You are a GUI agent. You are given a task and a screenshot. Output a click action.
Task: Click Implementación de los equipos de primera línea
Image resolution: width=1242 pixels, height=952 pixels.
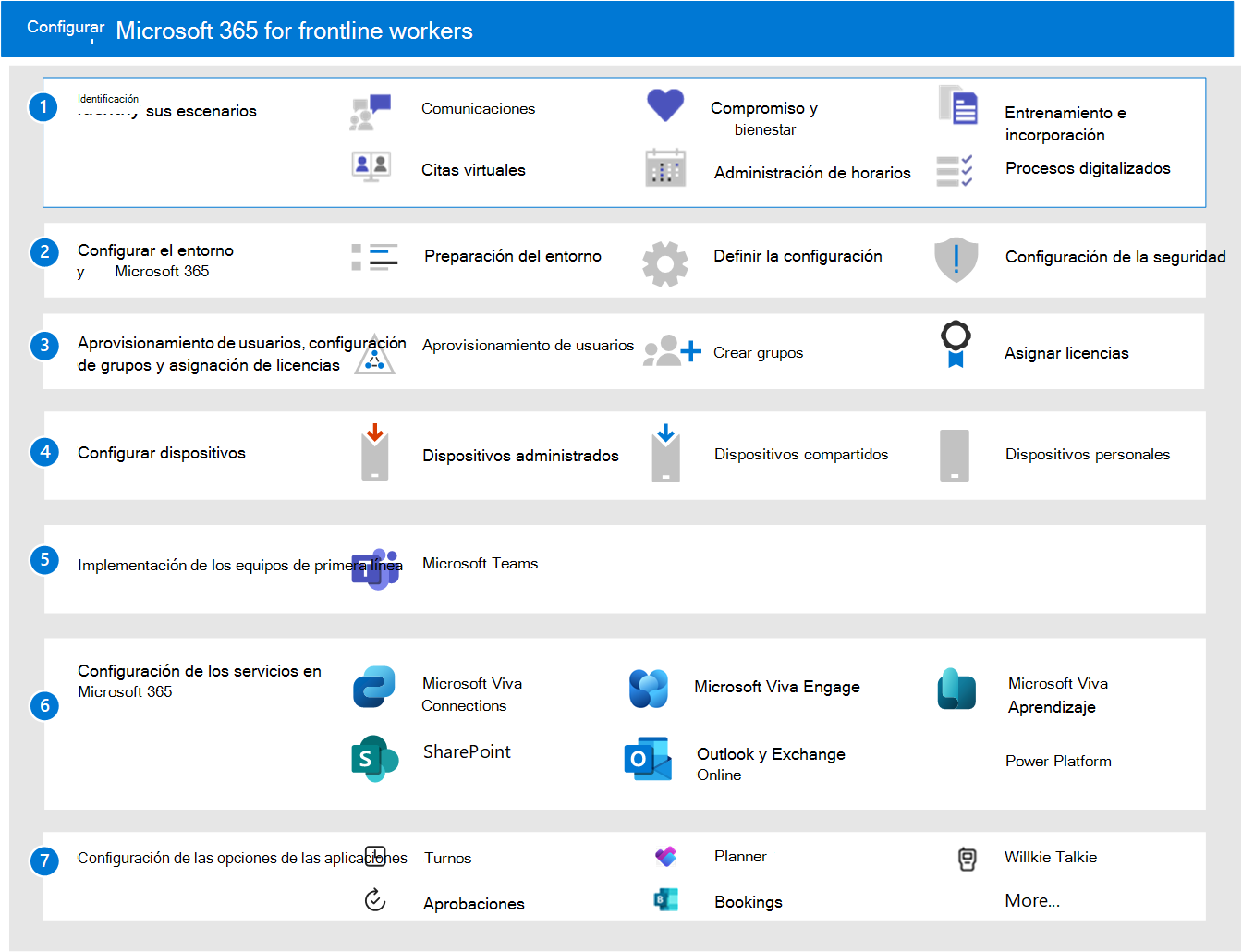[x=240, y=565]
